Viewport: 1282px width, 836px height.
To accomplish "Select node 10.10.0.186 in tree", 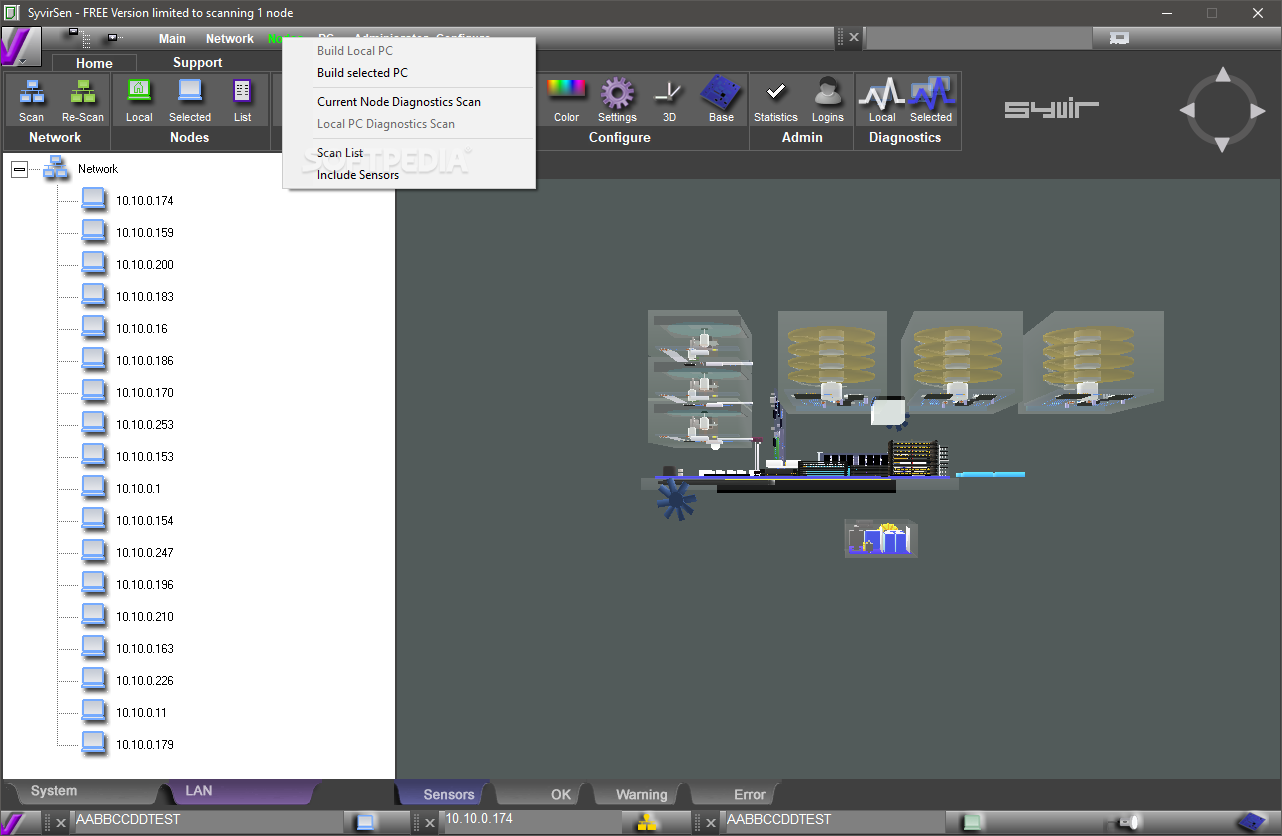I will [145, 361].
